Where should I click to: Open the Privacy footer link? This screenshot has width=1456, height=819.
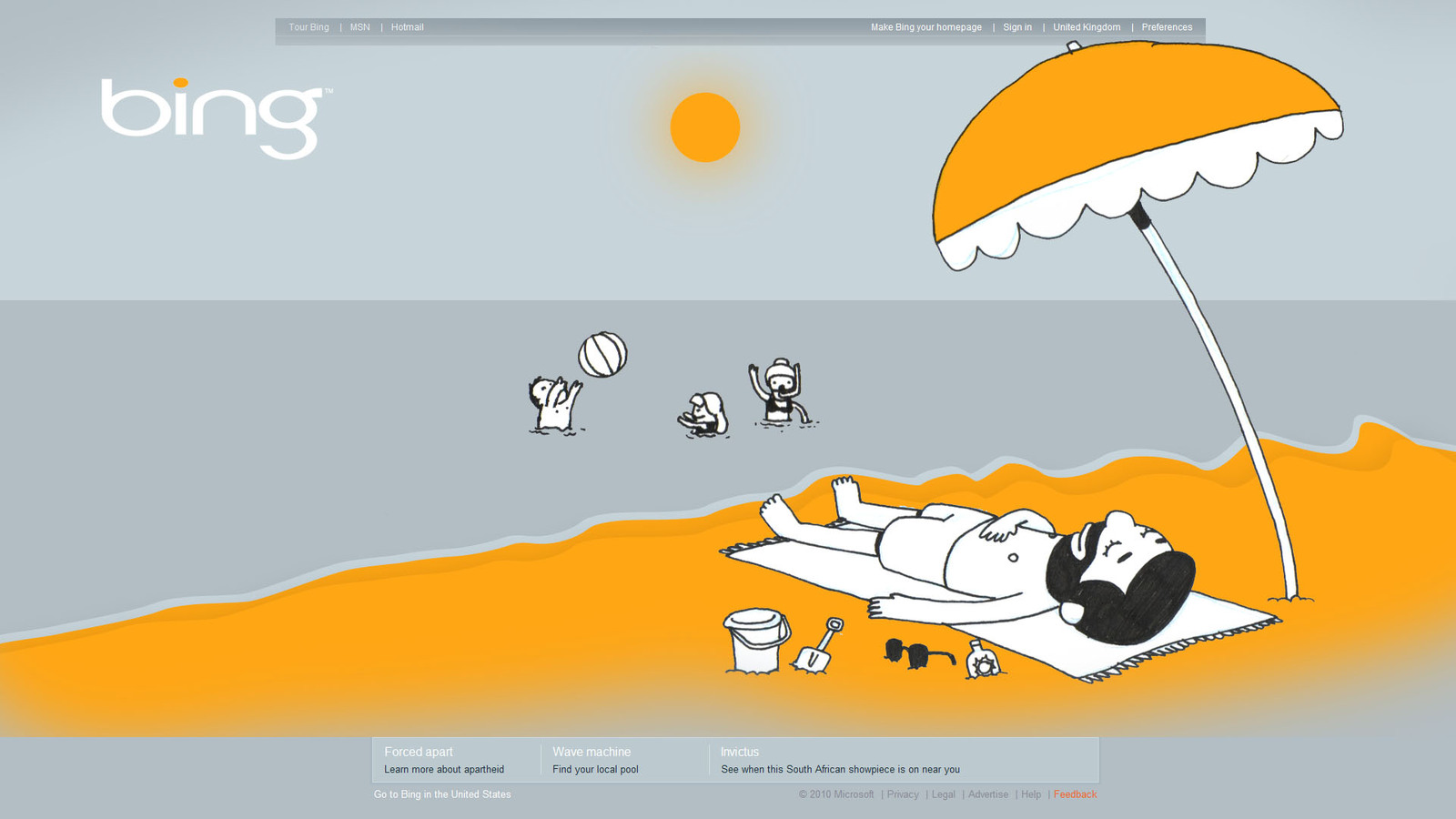903,794
